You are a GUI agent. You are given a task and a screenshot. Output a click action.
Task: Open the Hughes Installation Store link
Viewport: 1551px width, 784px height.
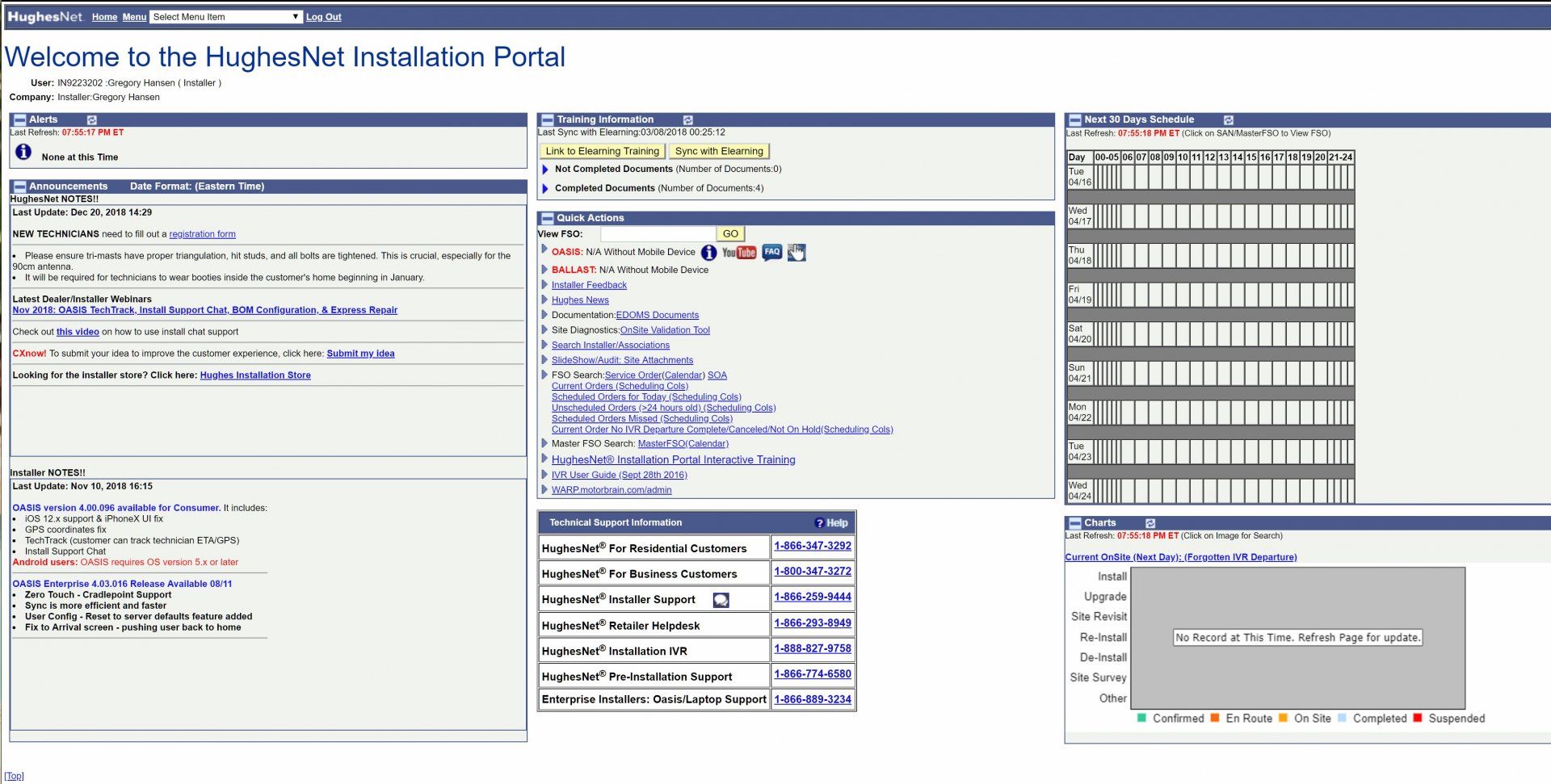tap(255, 375)
